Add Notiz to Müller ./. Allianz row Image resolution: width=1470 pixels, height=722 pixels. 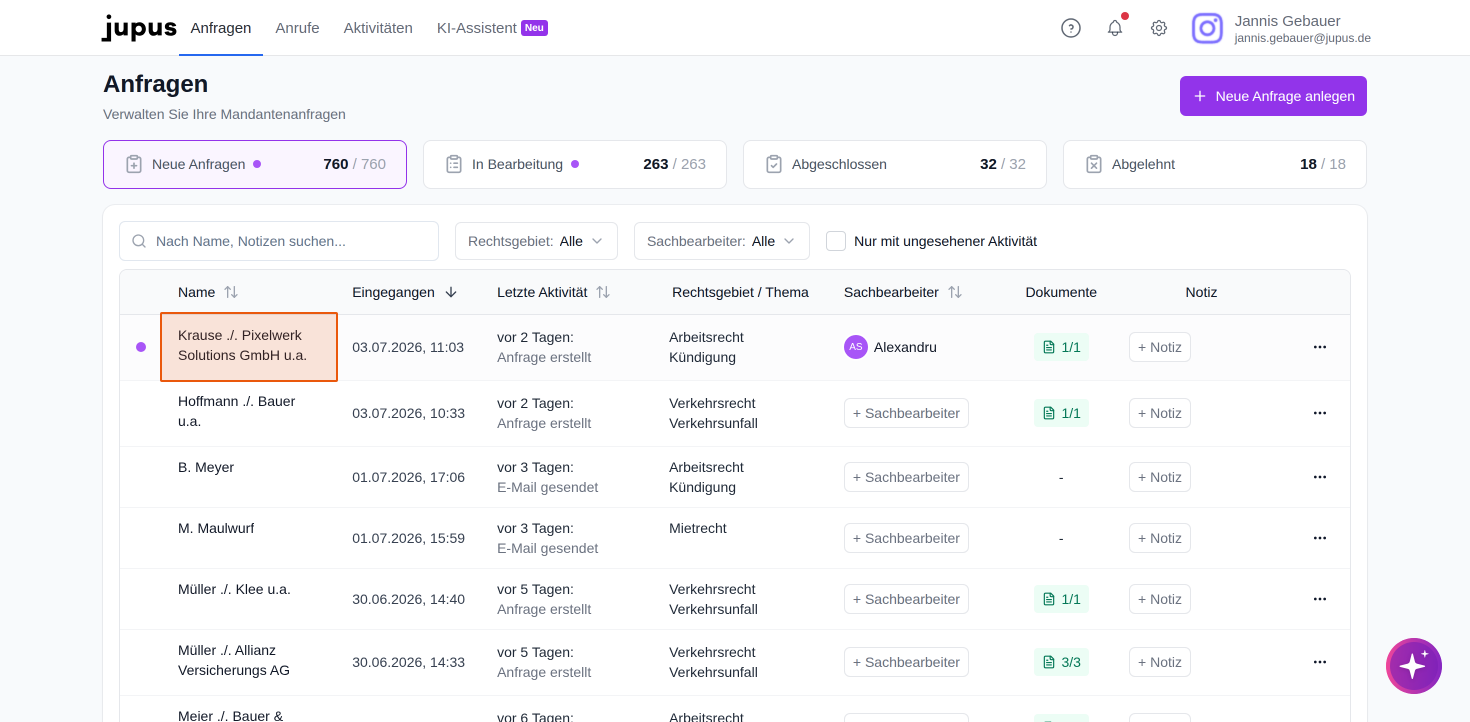(x=1160, y=662)
